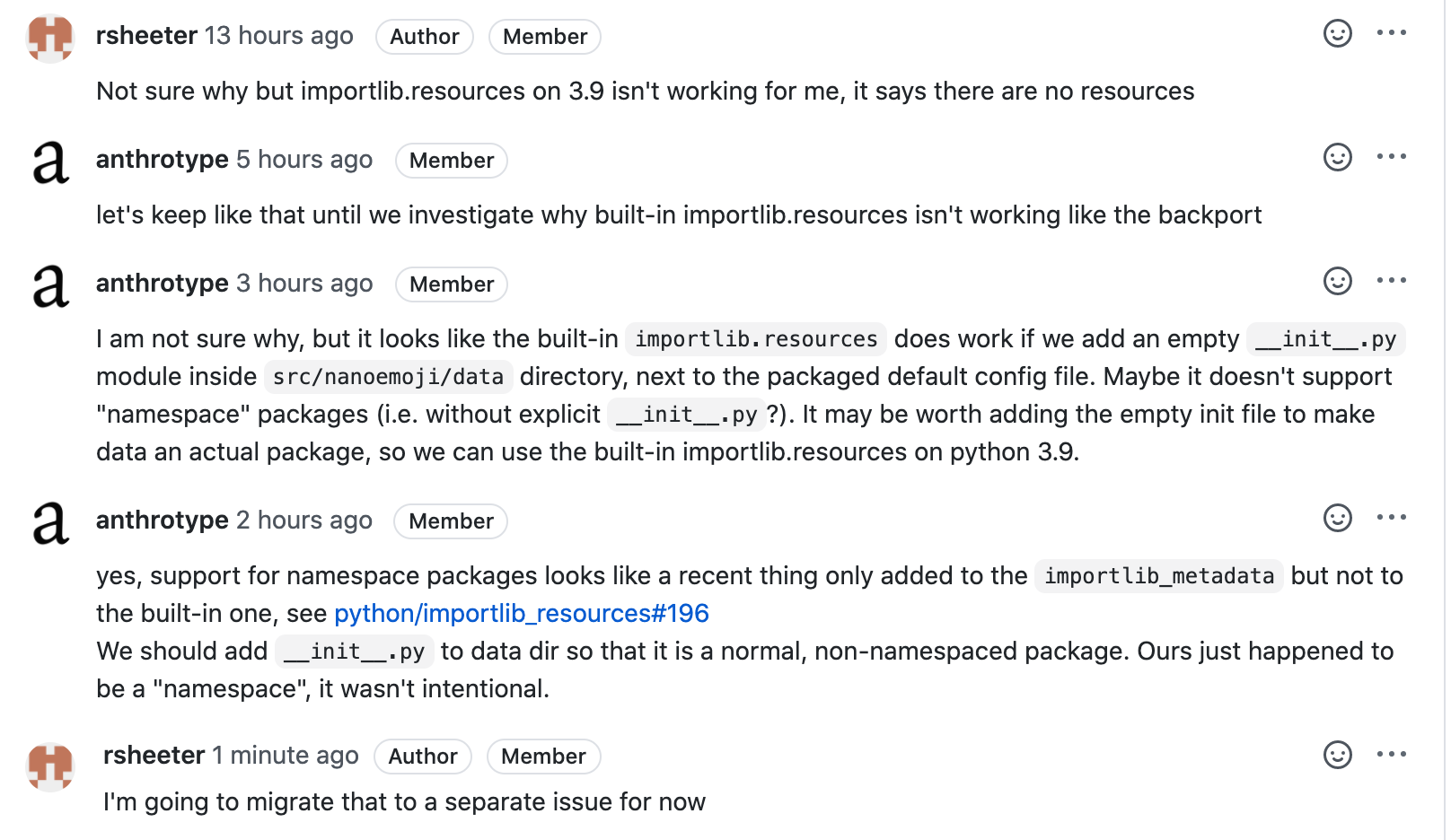Click the 1-minute-ago timestamp
1451x840 pixels.
[x=286, y=756]
